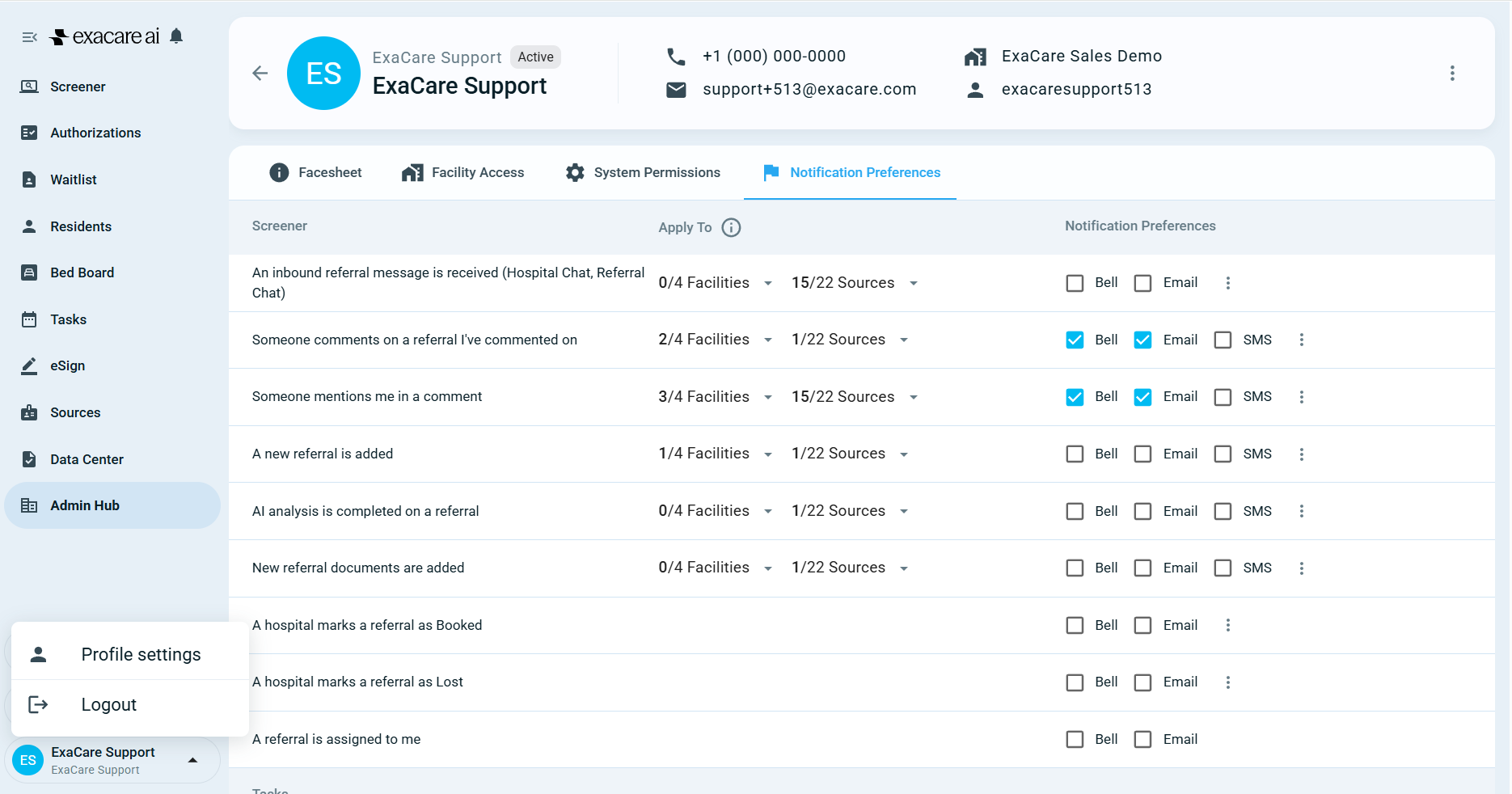Open more options for inbound referral message row
The width and height of the screenshot is (1512, 794).
click(x=1227, y=283)
